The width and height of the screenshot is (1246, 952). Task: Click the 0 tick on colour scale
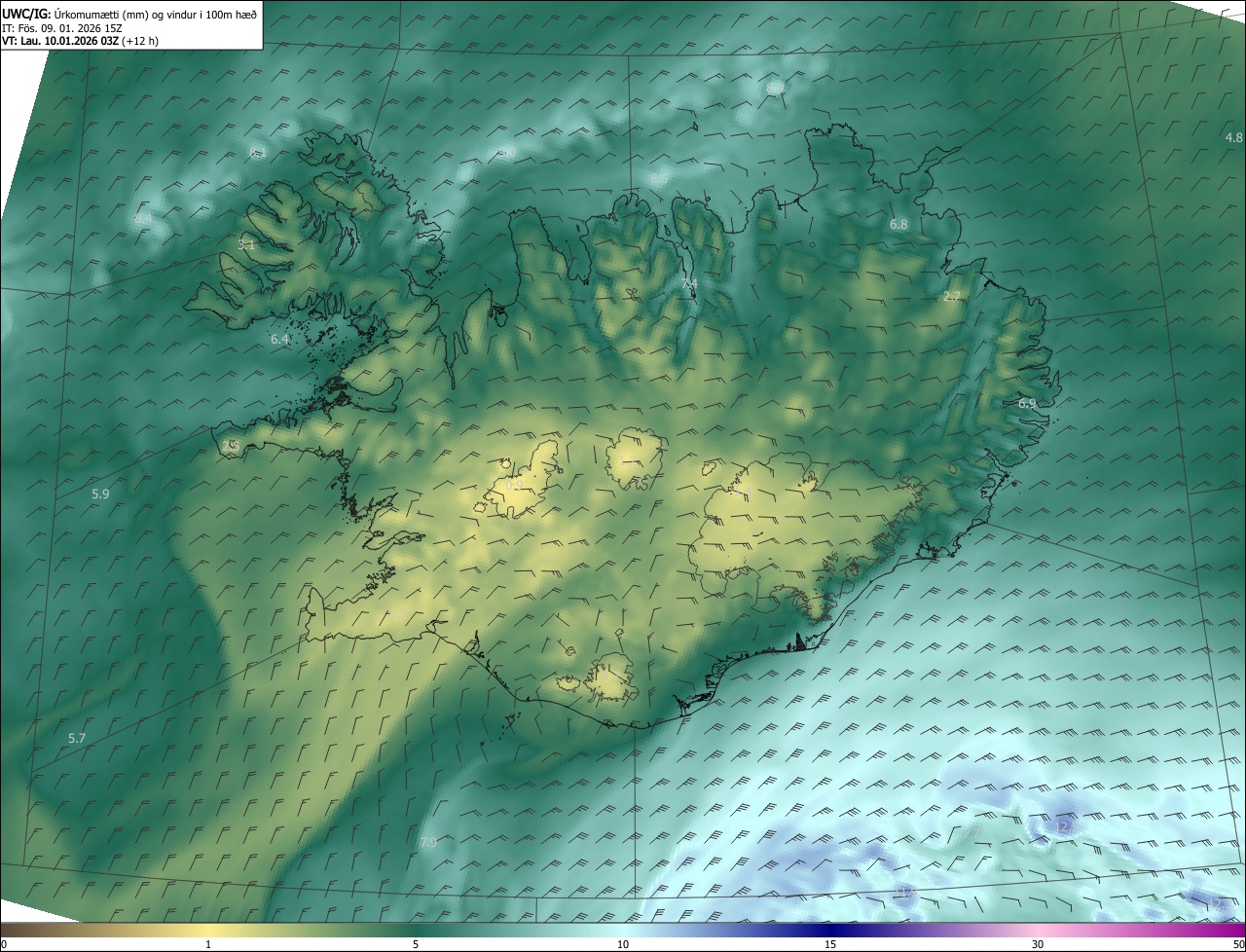(x=4, y=944)
